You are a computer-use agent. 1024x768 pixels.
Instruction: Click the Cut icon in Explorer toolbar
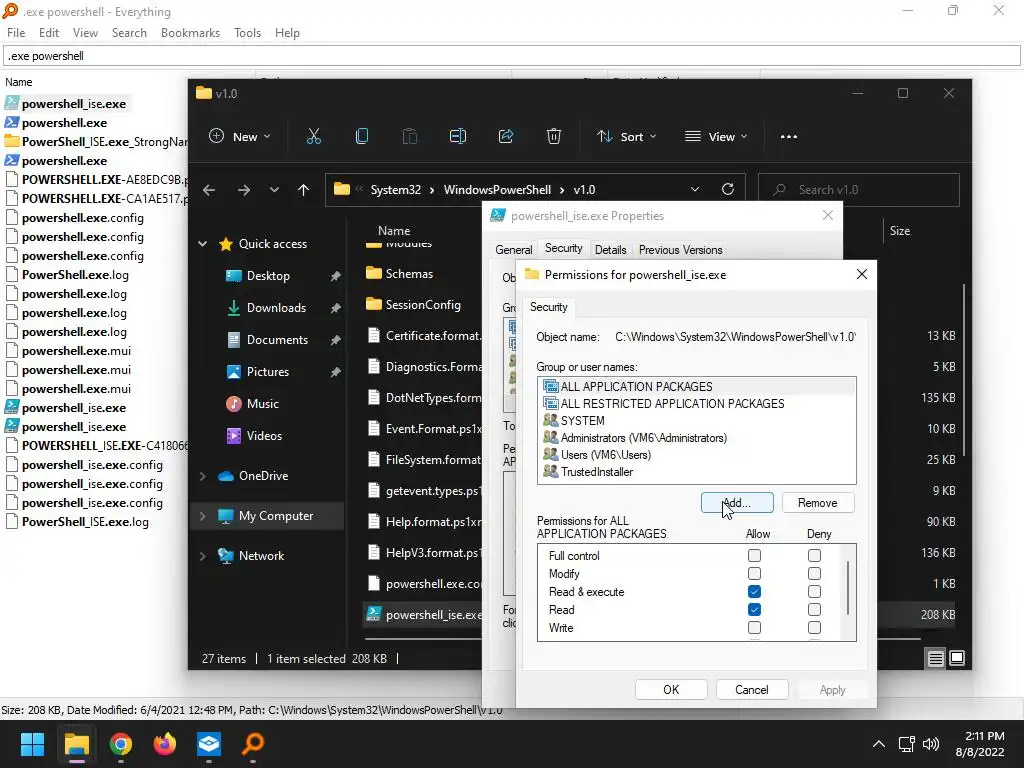coord(313,136)
